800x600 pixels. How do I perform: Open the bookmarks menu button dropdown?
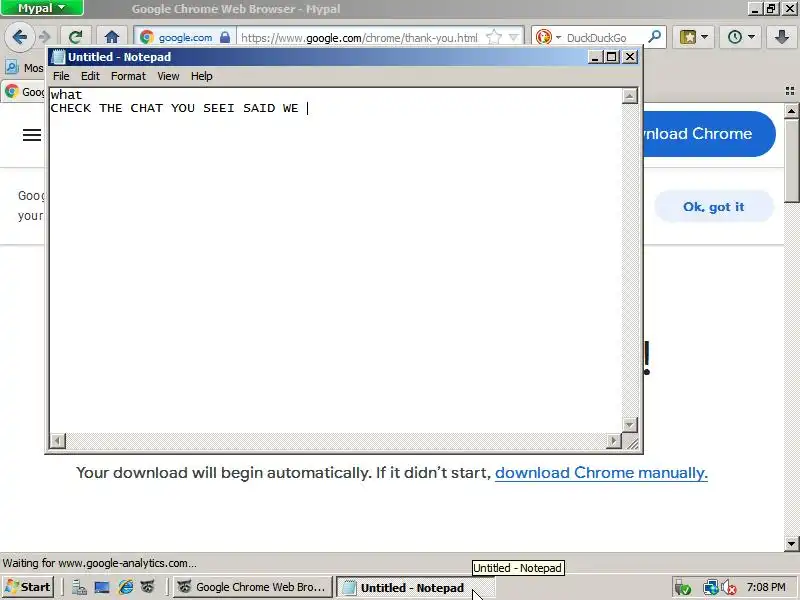693,37
